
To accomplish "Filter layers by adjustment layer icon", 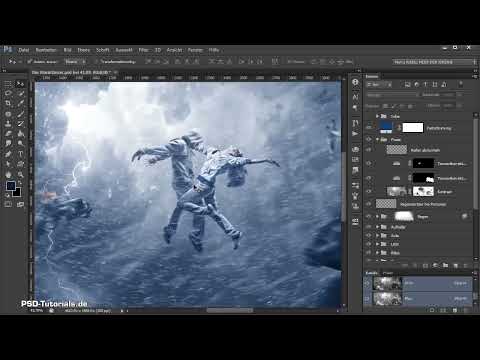I will pyautogui.click(x=417, y=85).
